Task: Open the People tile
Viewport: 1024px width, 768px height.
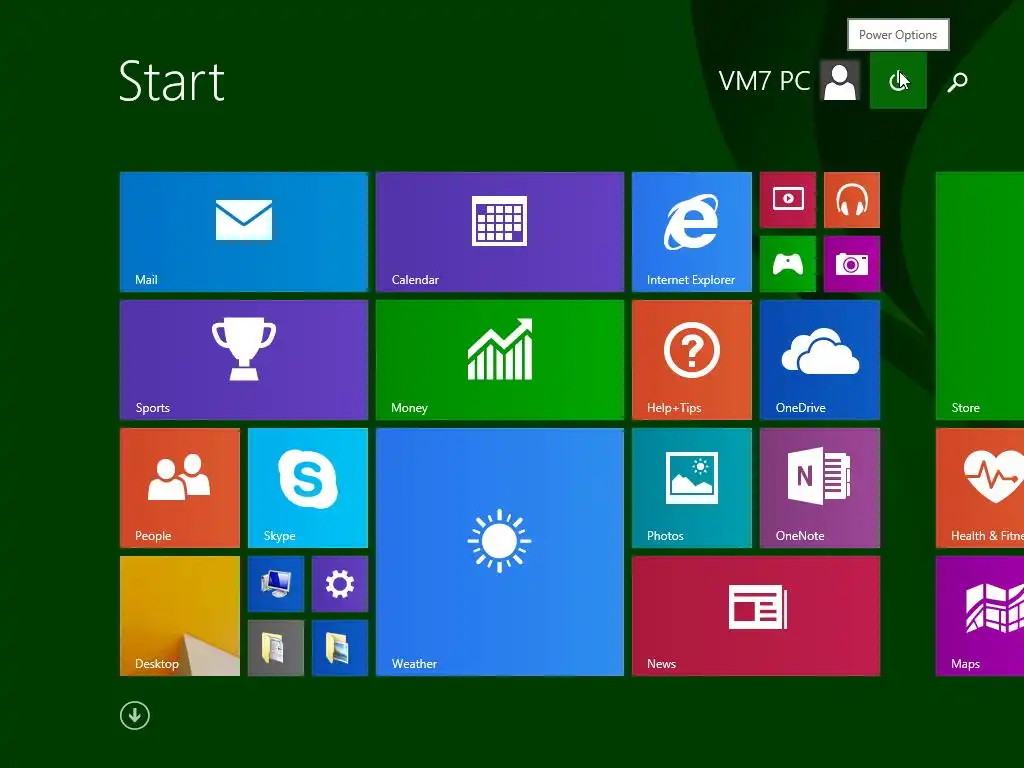Action: (180, 488)
